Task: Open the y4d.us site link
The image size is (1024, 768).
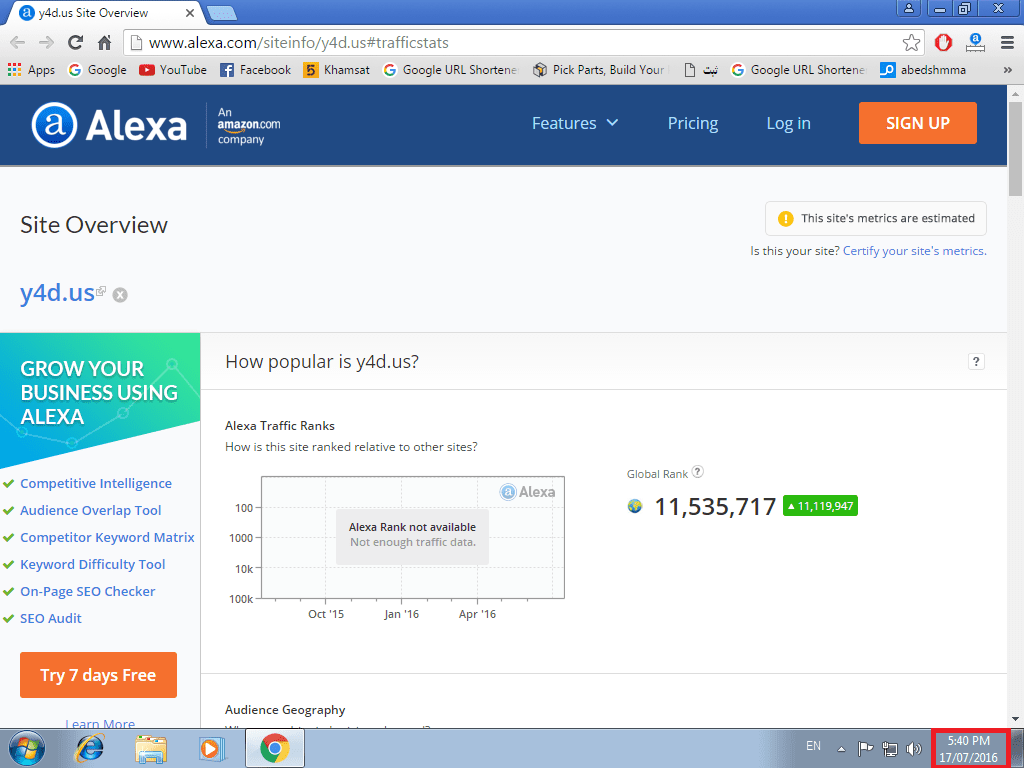Action: pyautogui.click(x=57, y=293)
